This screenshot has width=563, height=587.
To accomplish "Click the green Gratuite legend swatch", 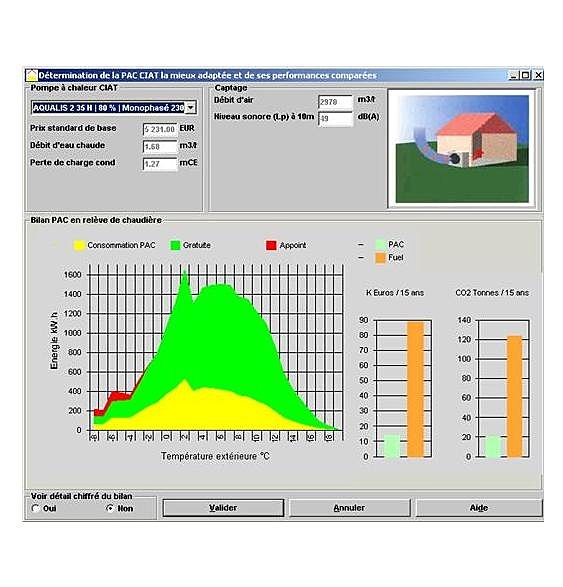I will [175, 246].
